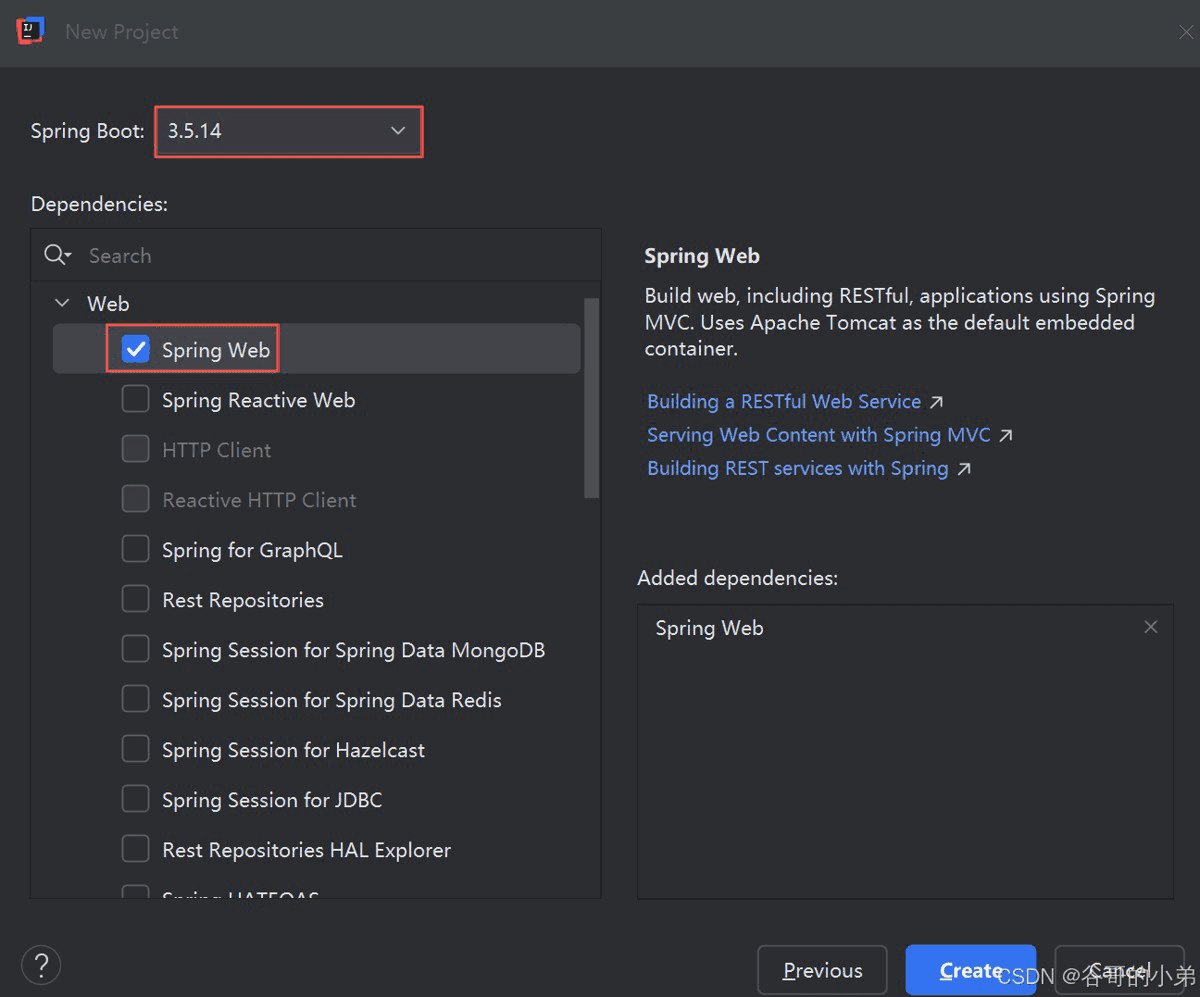Click the Previous button
This screenshot has width=1200, height=997.
tap(822, 970)
